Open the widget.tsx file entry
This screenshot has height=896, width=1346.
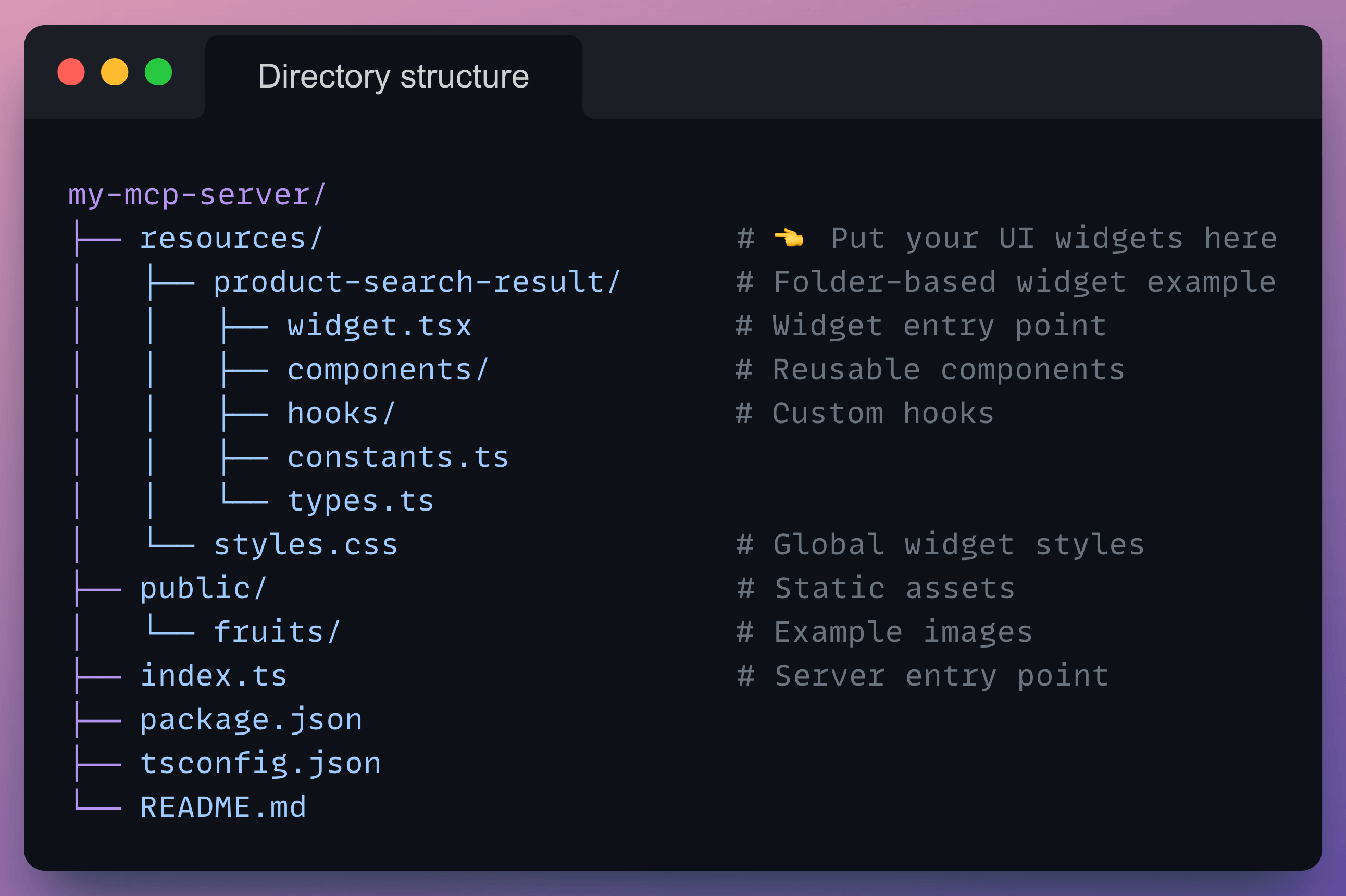click(x=379, y=326)
